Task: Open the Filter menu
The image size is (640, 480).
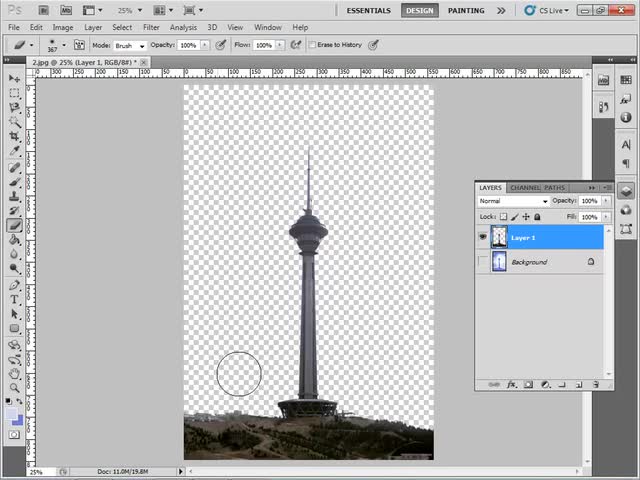Action: 151,27
